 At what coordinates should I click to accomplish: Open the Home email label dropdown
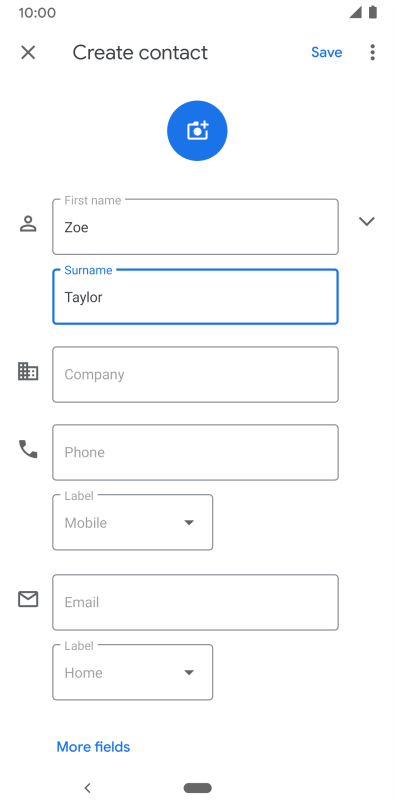click(133, 672)
